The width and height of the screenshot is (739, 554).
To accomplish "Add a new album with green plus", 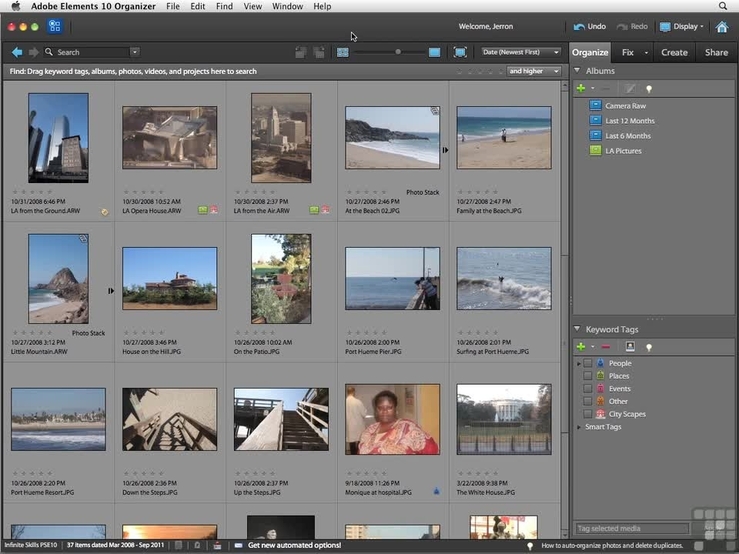I will point(581,88).
